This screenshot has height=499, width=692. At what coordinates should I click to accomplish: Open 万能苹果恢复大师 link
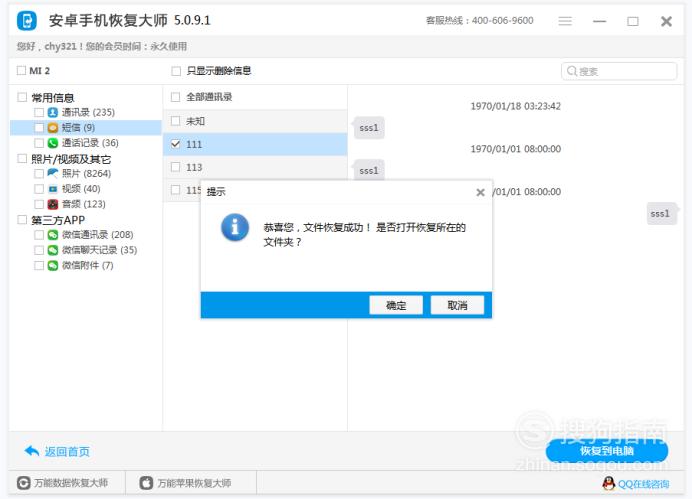pyautogui.click(x=194, y=483)
